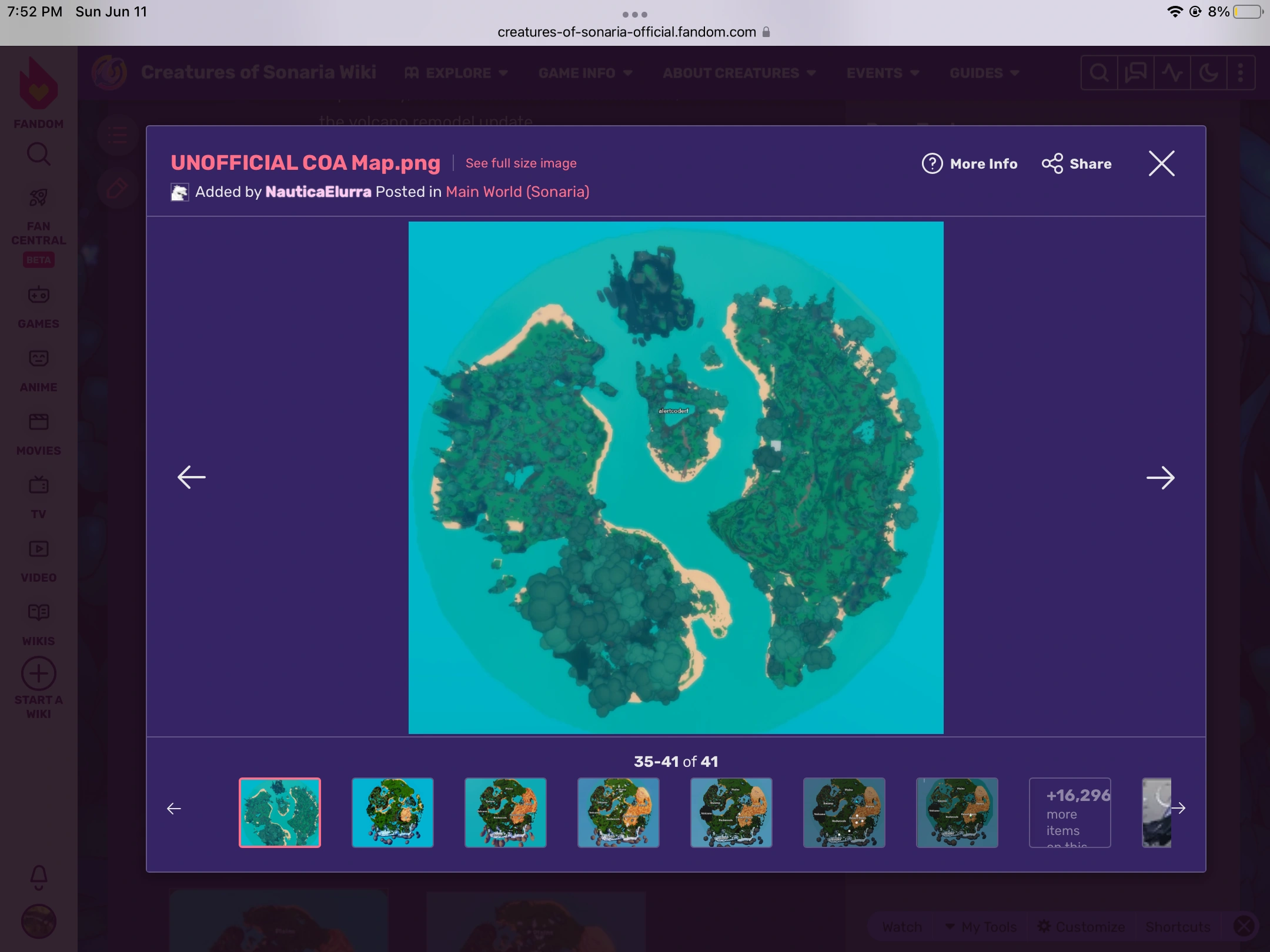
Task: Select the fourth map thumbnail
Action: [619, 813]
